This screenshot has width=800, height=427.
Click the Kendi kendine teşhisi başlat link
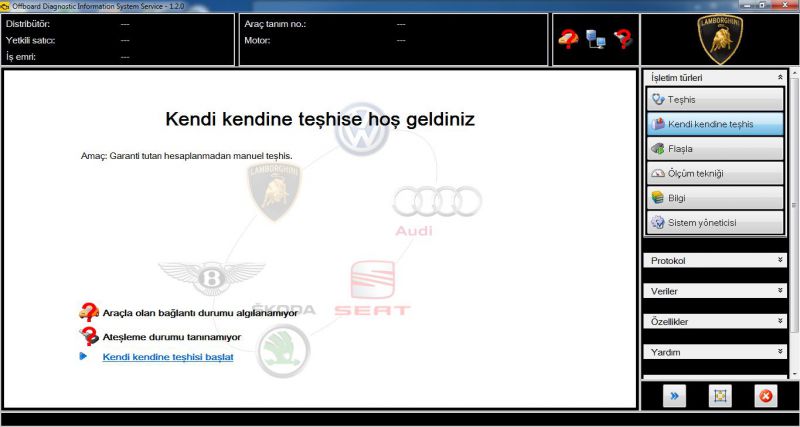[167, 357]
